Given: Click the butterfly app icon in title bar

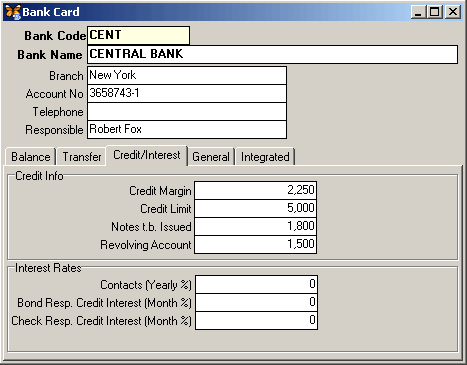Looking at the screenshot, I should click(13, 12).
